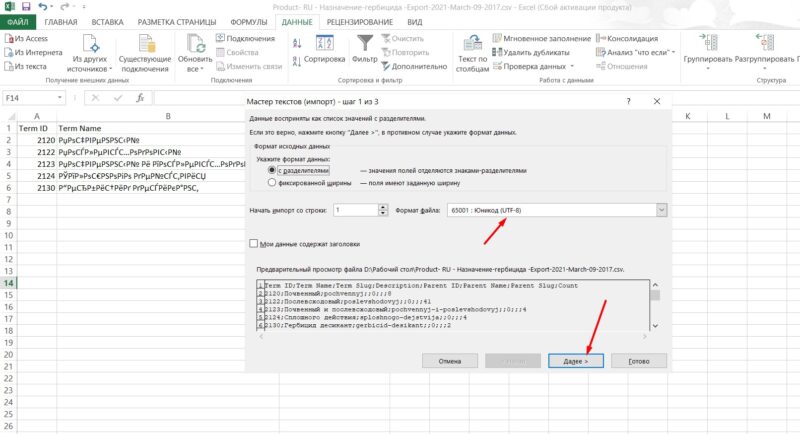Open the file format (Формат файла) dropdown

(661, 210)
